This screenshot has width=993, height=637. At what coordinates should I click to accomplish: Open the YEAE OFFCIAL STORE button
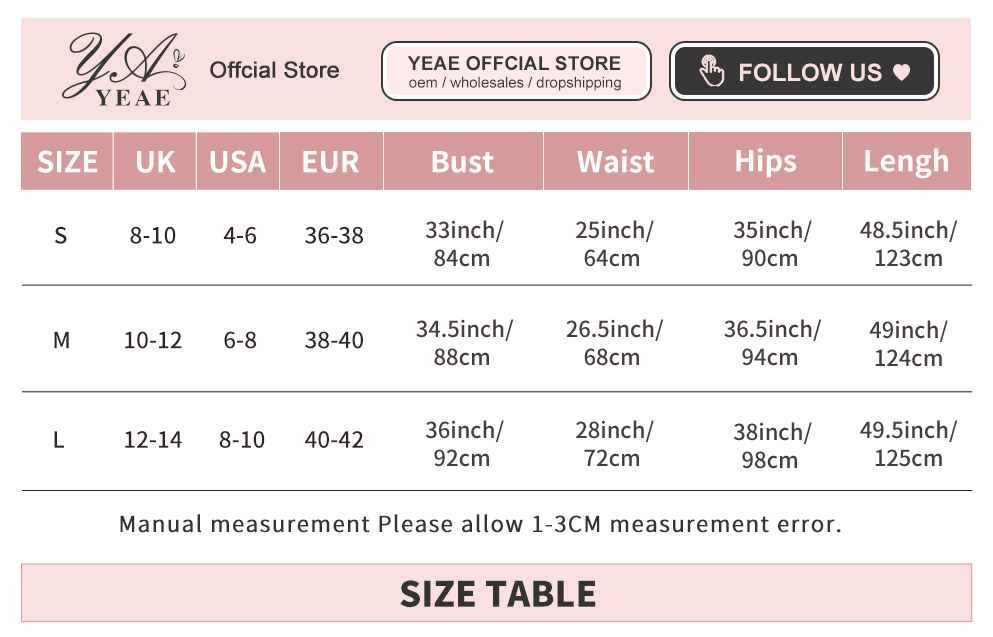point(516,71)
